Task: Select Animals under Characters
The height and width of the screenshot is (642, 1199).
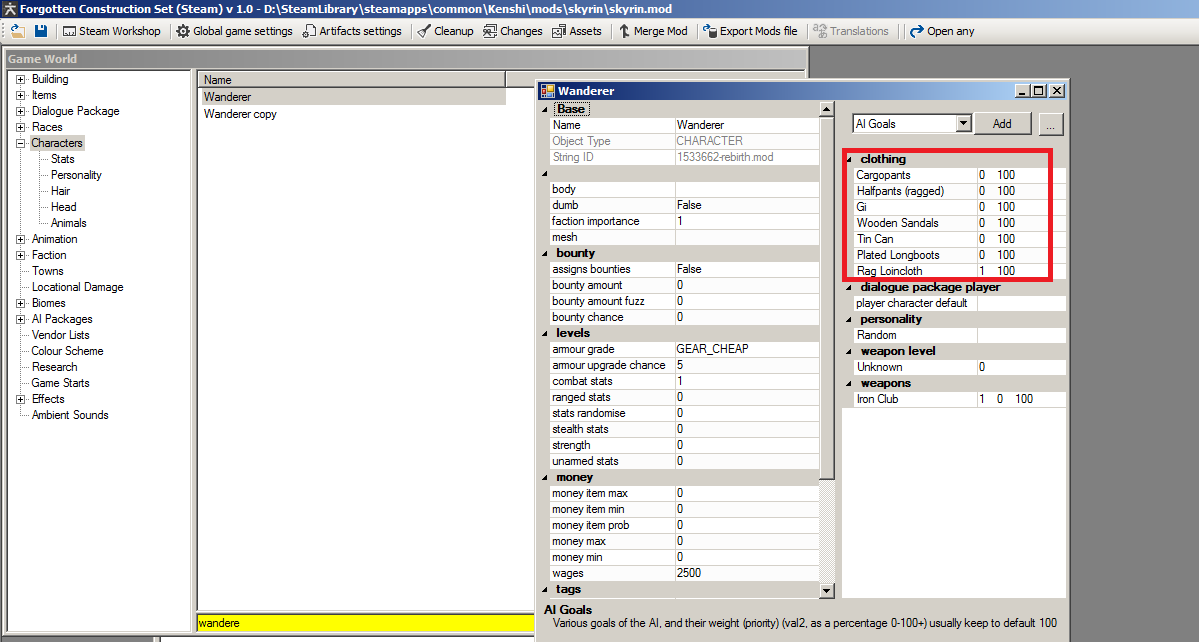Action: [69, 223]
